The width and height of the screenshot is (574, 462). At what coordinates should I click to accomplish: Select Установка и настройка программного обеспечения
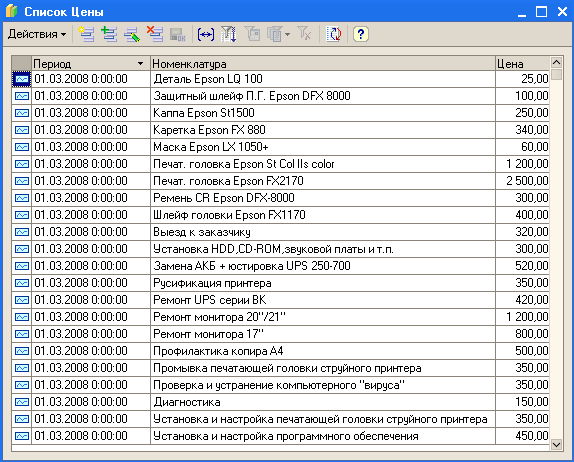pos(323,436)
